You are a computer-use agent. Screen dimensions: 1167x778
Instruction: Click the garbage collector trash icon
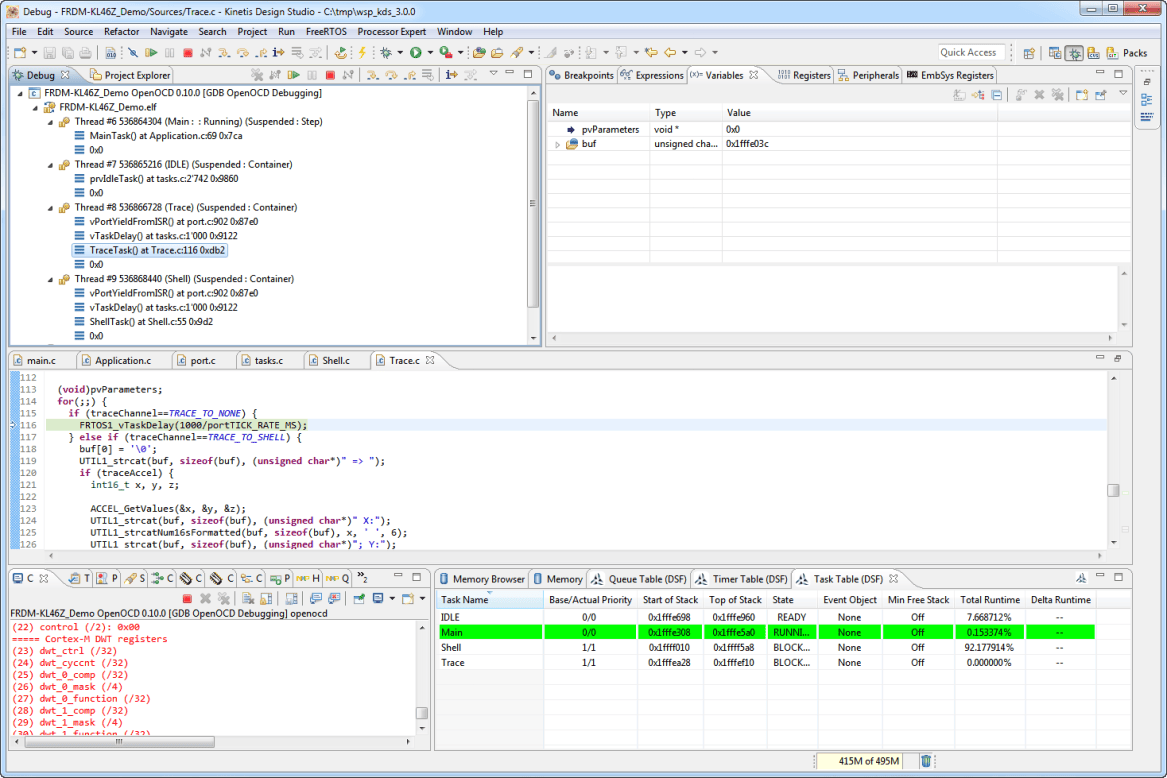[925, 761]
